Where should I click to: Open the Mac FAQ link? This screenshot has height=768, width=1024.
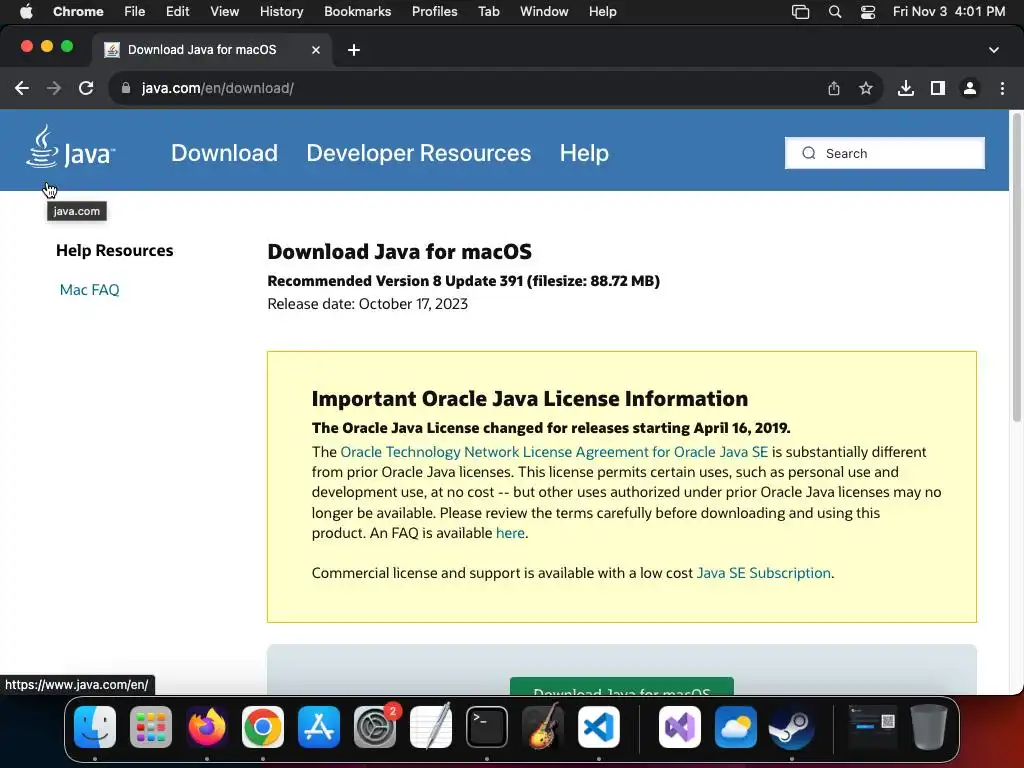89,289
